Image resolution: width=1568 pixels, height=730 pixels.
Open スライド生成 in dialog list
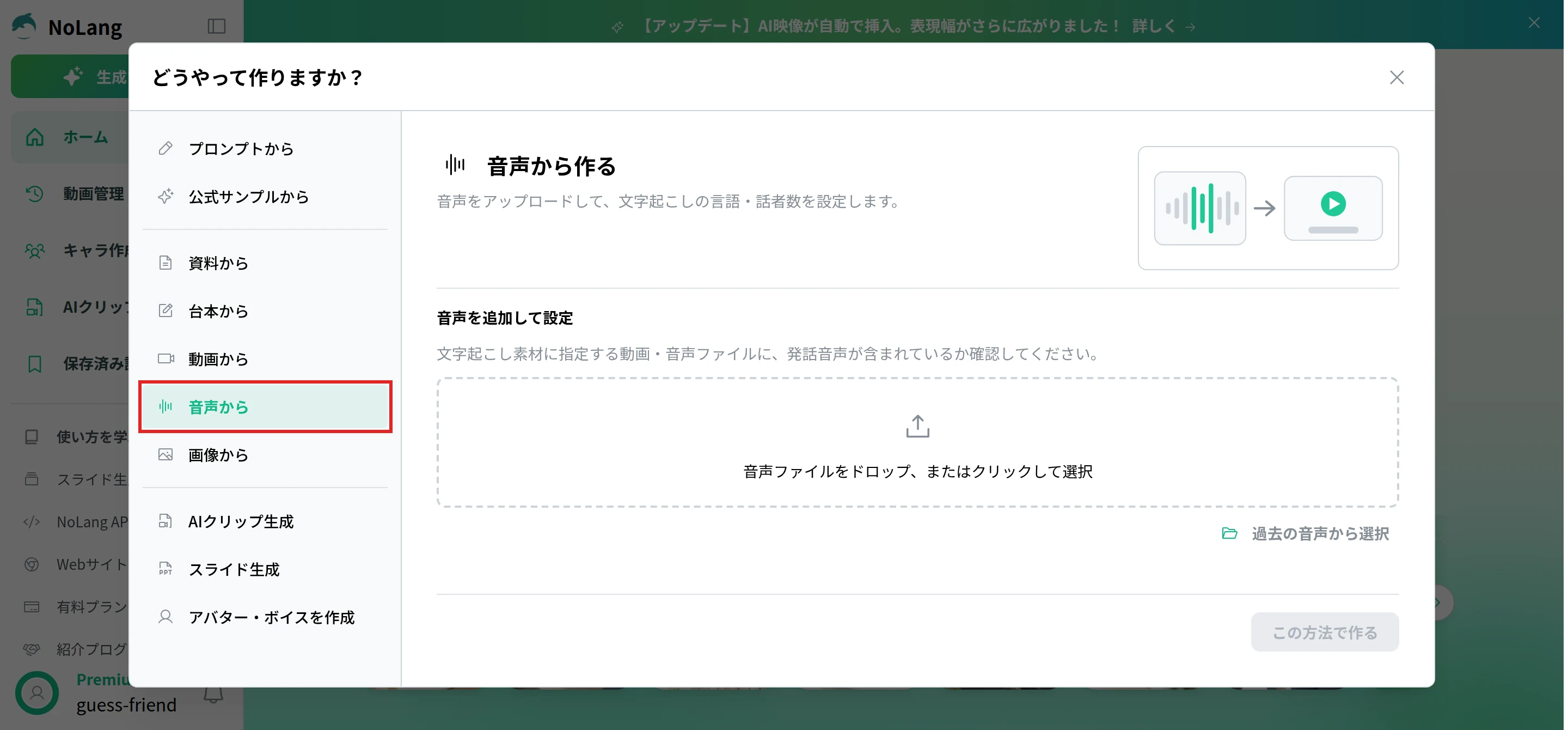pos(265,569)
